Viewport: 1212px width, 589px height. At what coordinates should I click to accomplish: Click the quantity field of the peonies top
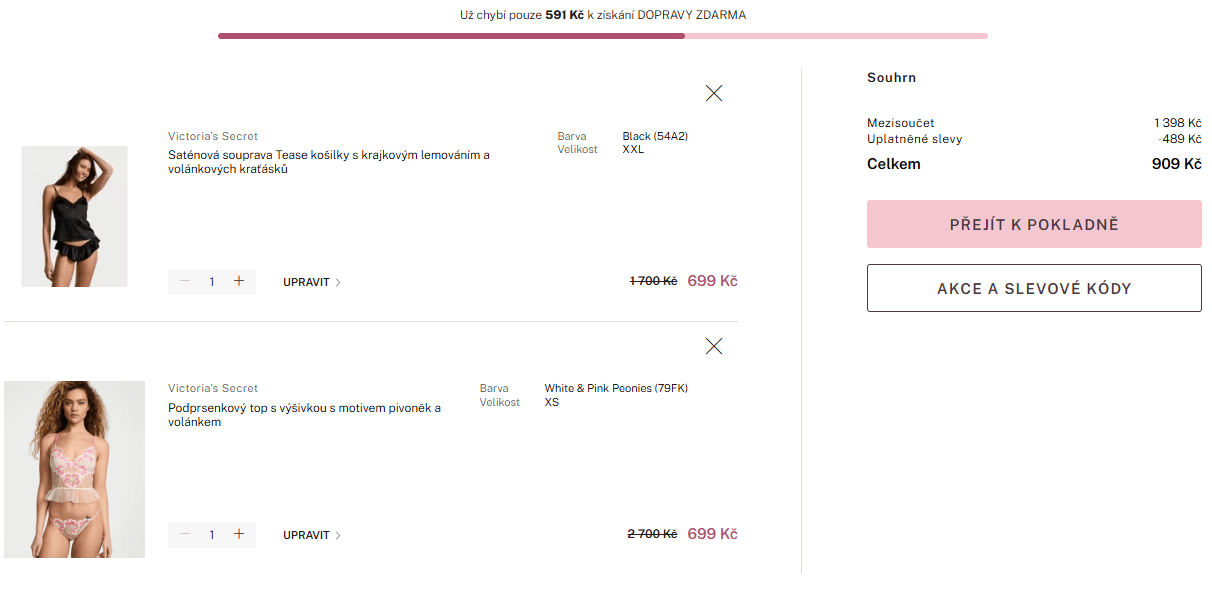pyautogui.click(x=212, y=535)
